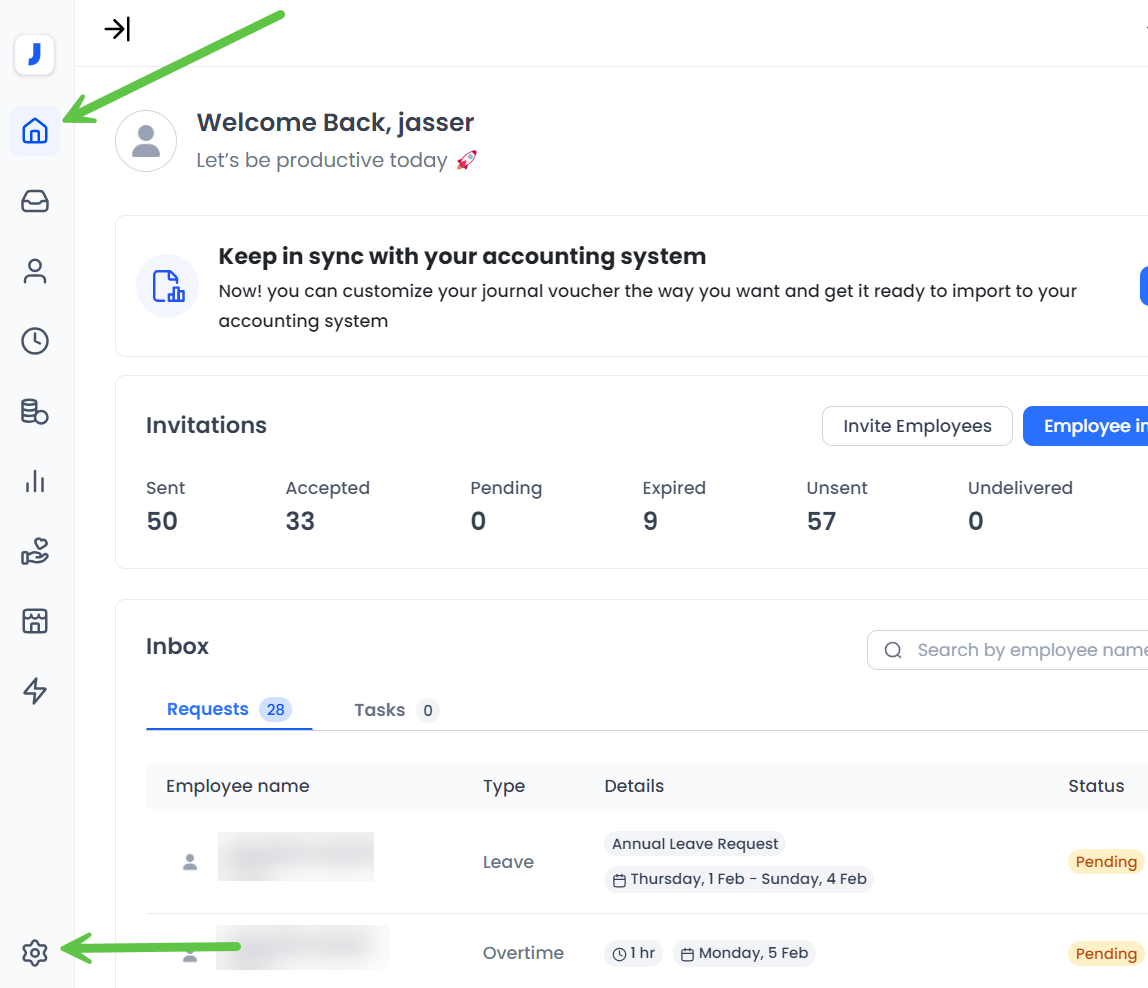
Task: Click the Invite Employees button
Action: click(917, 426)
